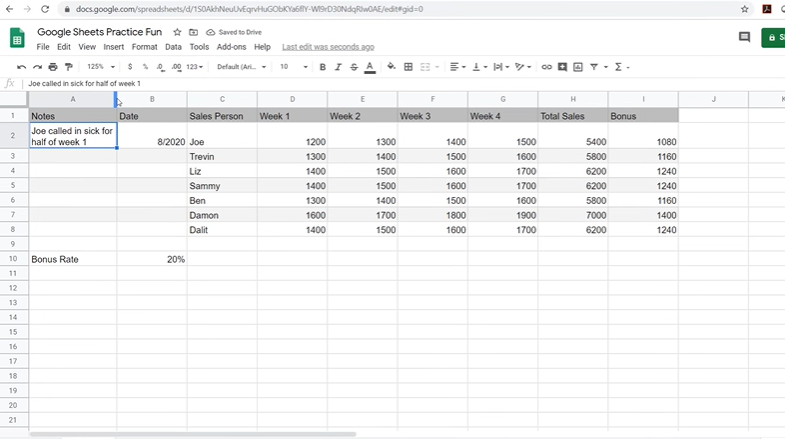This screenshot has width=785, height=439.
Task: Open the fill color picker
Action: [391, 67]
